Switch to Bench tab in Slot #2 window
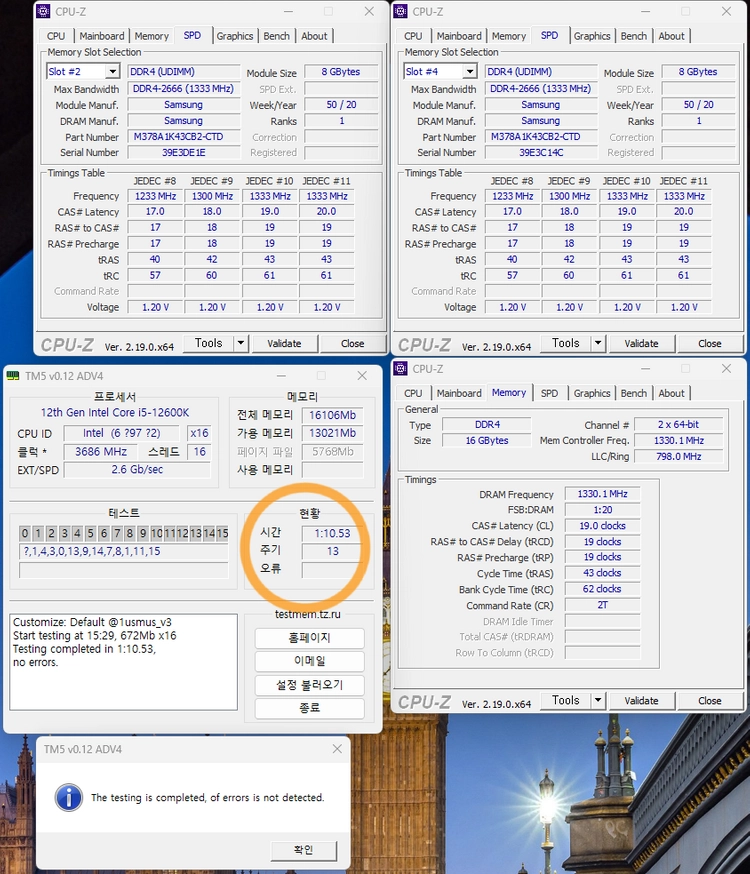Image resolution: width=750 pixels, height=874 pixels. pyautogui.click(x=276, y=36)
